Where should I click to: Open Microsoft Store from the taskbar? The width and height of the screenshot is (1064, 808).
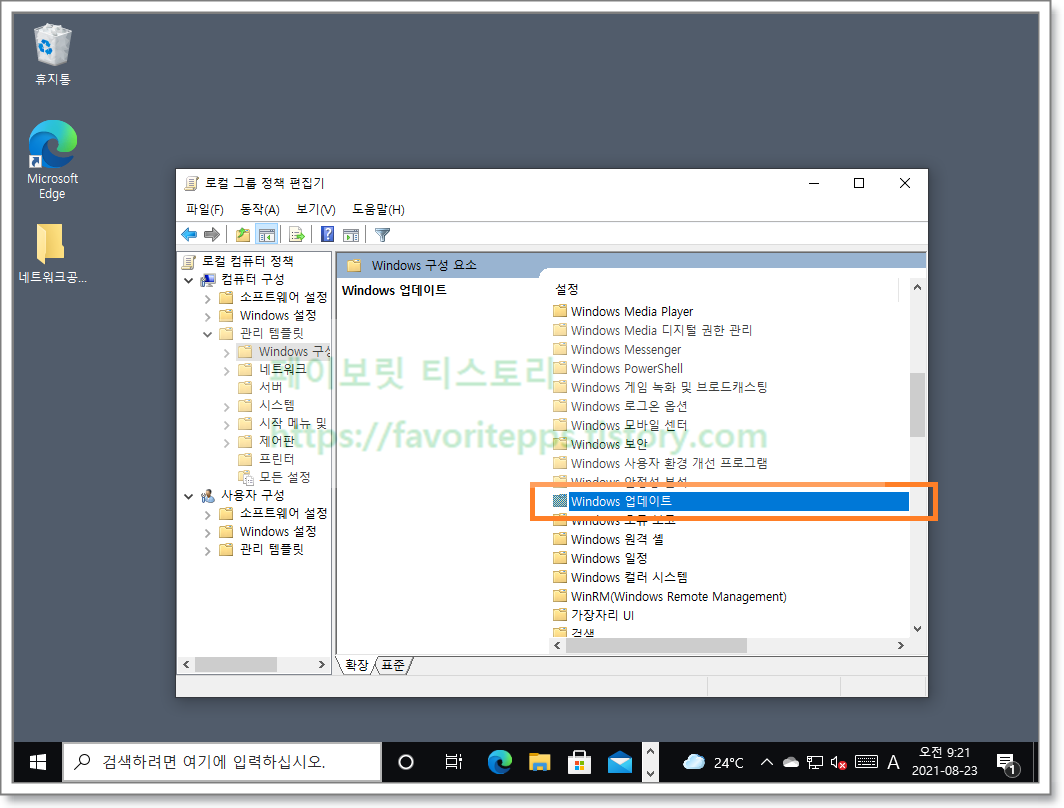(580, 762)
